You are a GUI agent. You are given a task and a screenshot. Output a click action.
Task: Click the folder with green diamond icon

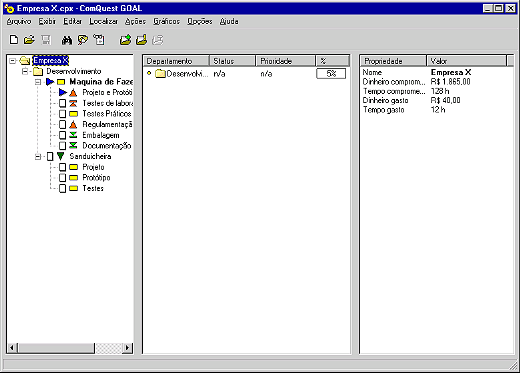tap(125, 40)
